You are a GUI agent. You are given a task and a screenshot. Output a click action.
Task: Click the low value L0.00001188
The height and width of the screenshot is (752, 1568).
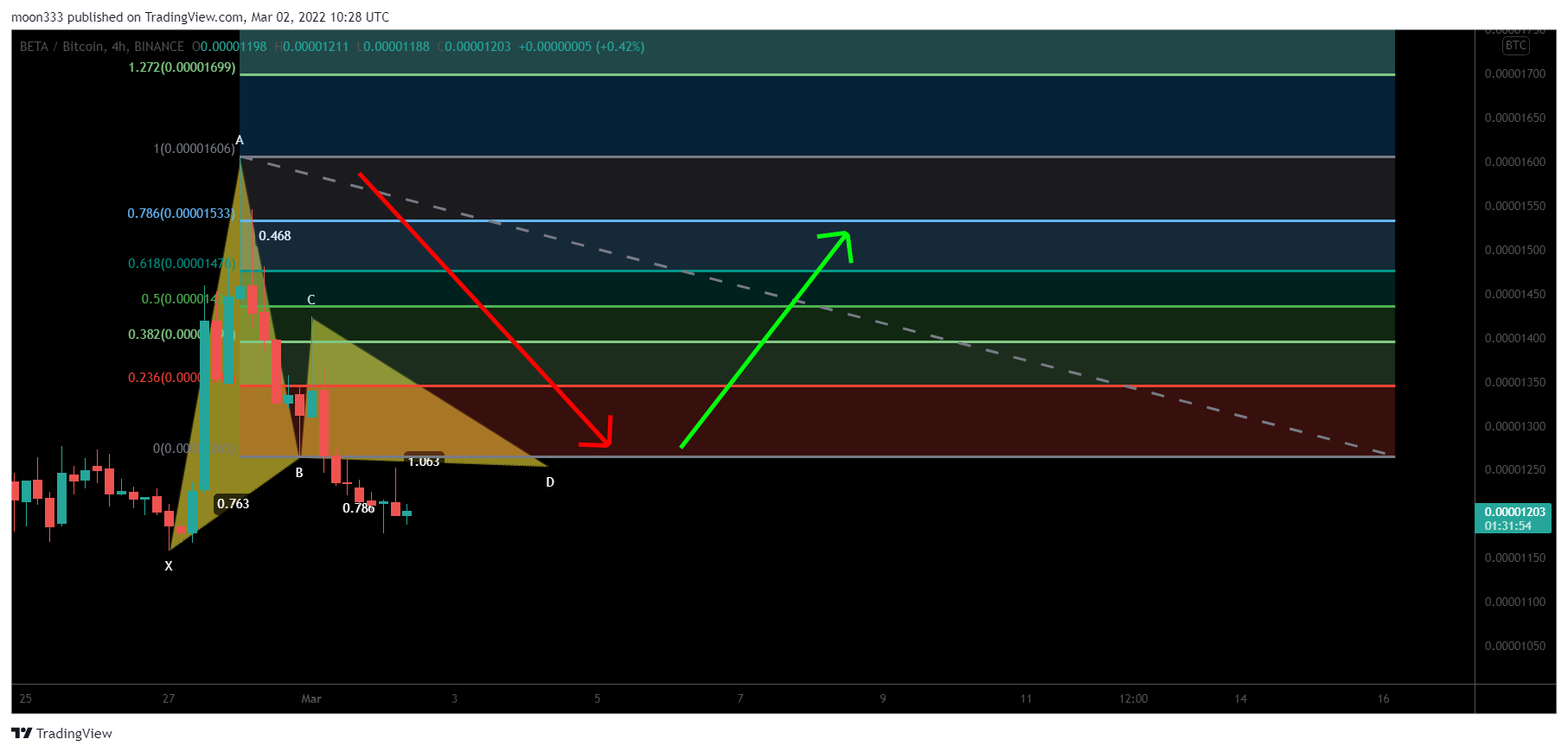(x=394, y=47)
